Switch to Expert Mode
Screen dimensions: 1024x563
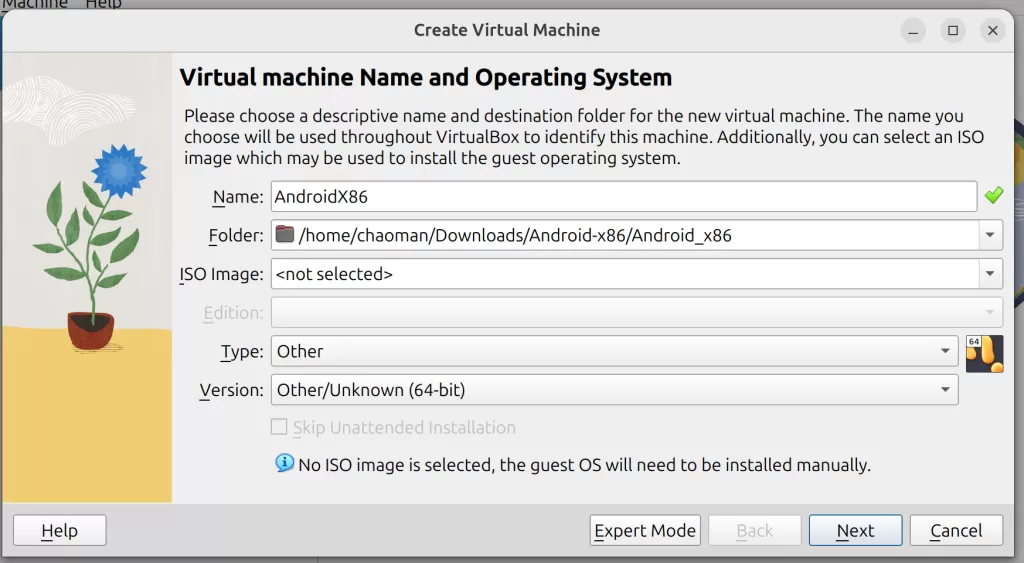[x=645, y=531]
